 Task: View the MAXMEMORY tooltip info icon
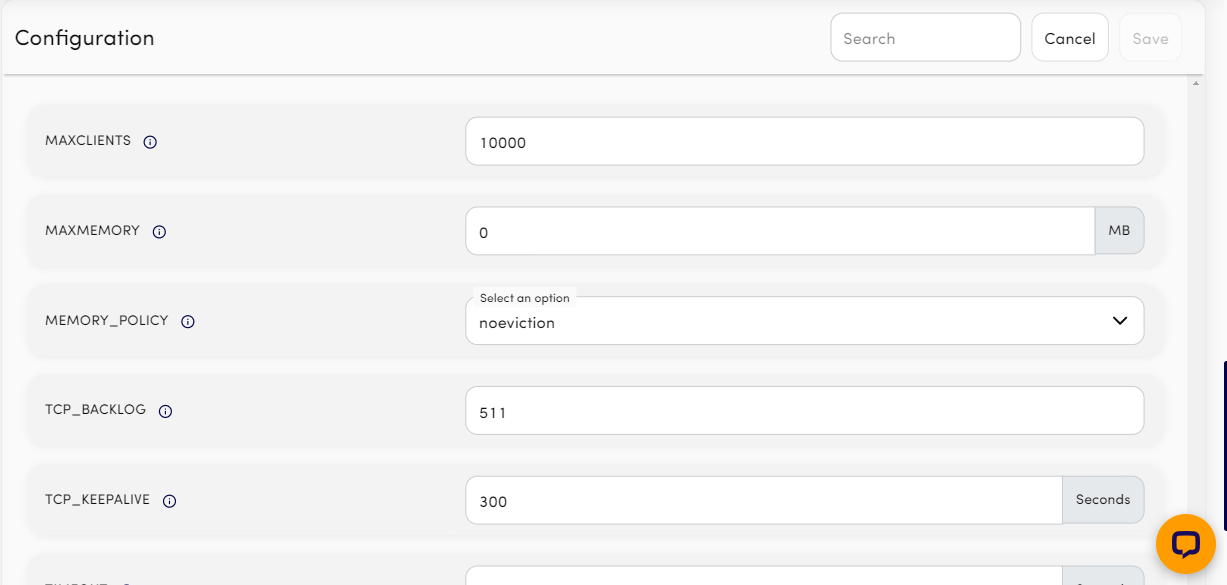(x=158, y=232)
